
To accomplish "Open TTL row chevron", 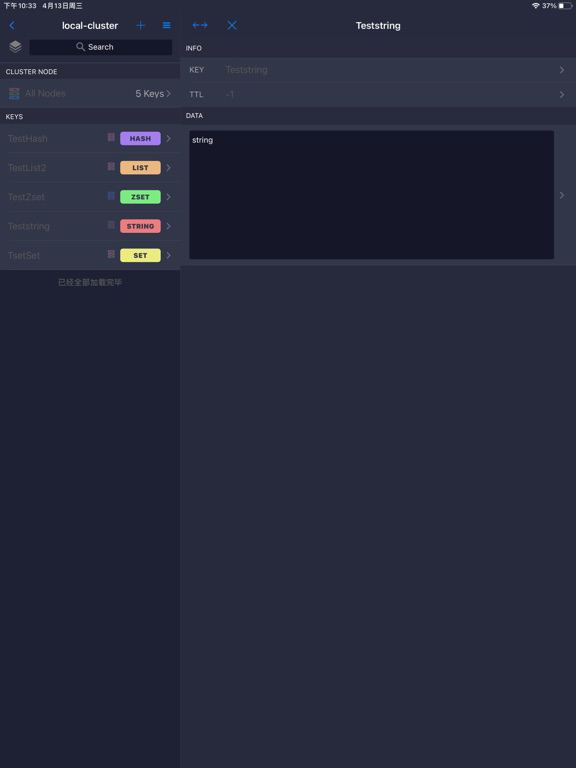I will (562, 95).
